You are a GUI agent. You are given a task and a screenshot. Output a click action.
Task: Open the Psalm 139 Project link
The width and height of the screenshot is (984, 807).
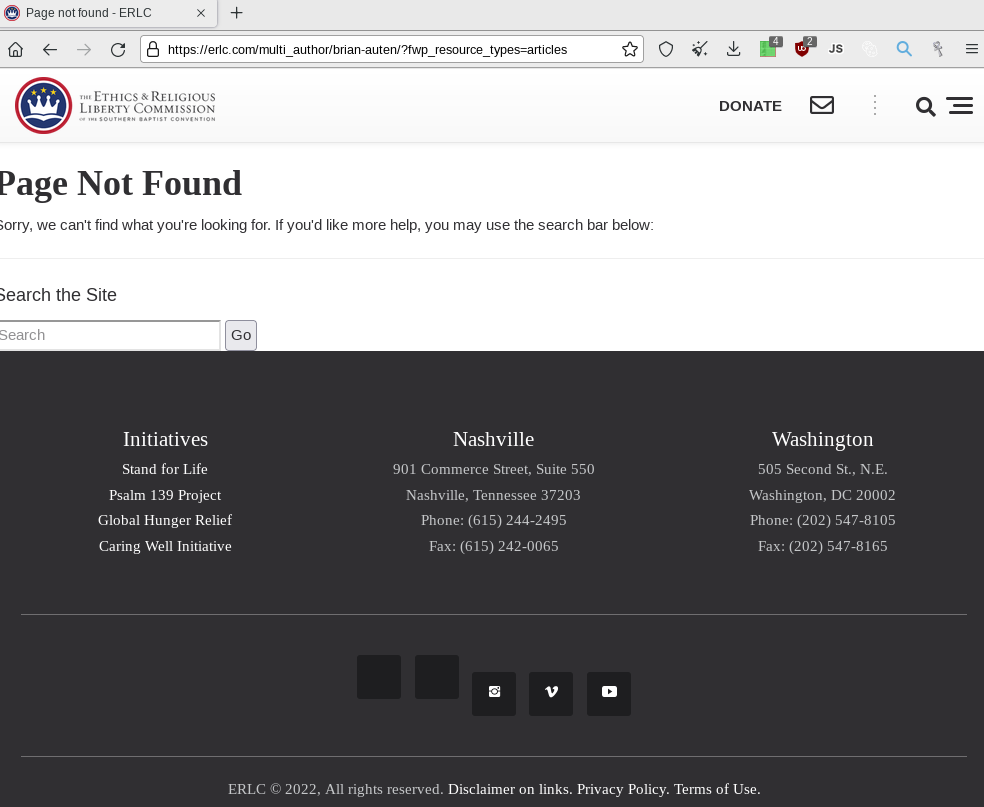(165, 495)
